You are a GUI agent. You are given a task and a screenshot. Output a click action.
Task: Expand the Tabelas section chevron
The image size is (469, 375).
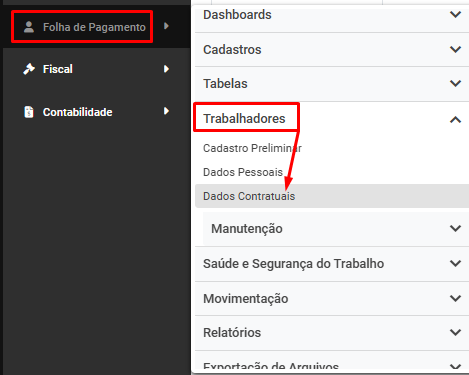point(455,83)
